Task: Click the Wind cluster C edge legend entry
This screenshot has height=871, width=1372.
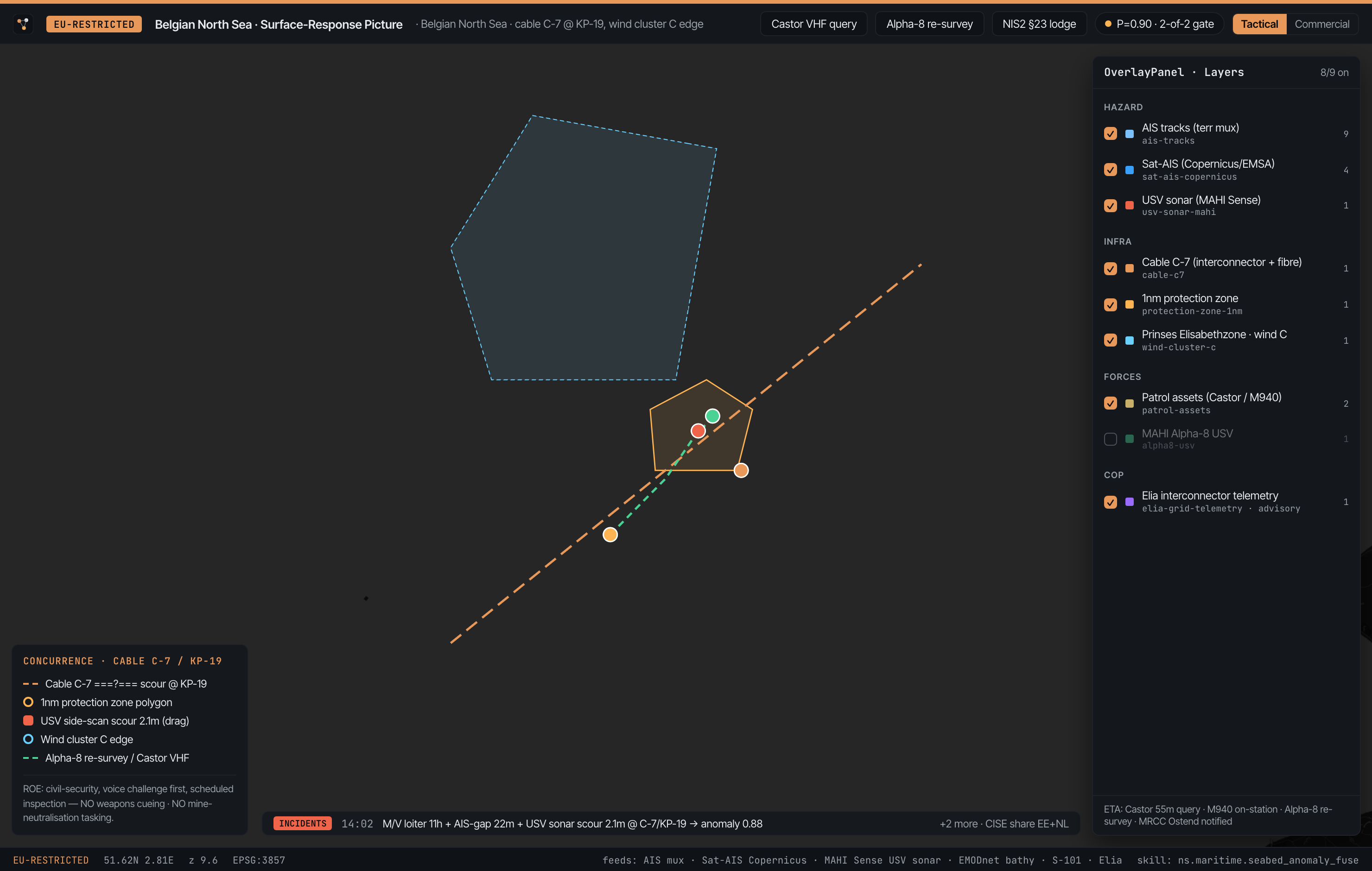Action: click(x=78, y=739)
